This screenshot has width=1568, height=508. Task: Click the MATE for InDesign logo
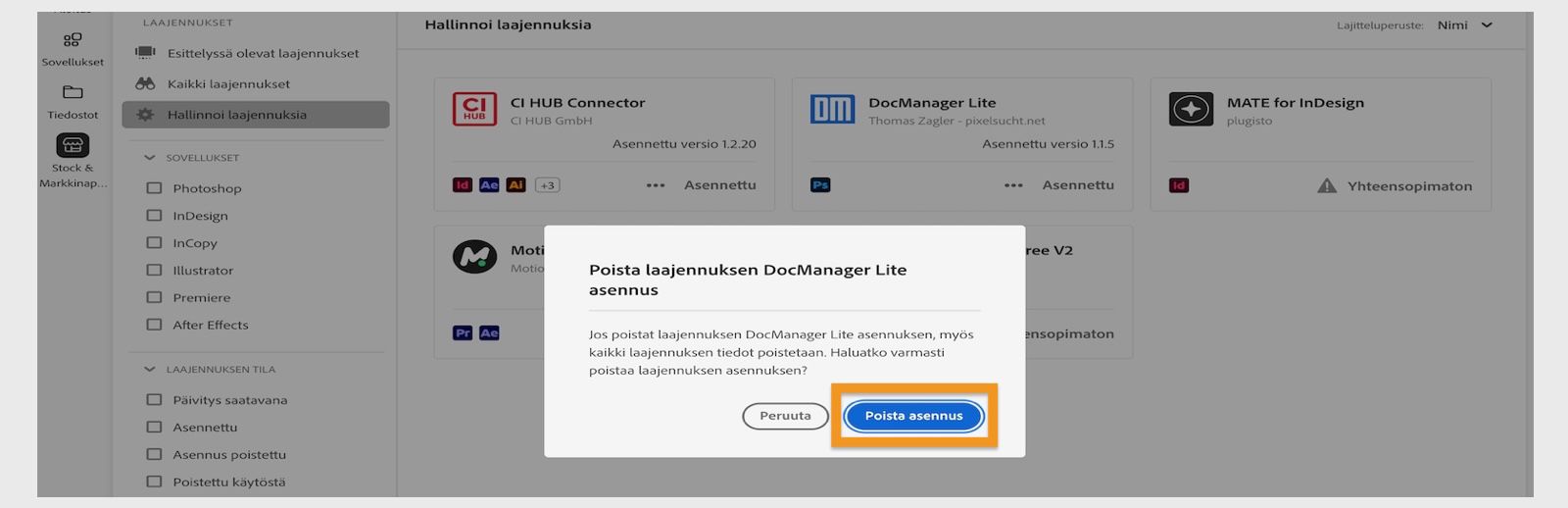[x=1191, y=109]
